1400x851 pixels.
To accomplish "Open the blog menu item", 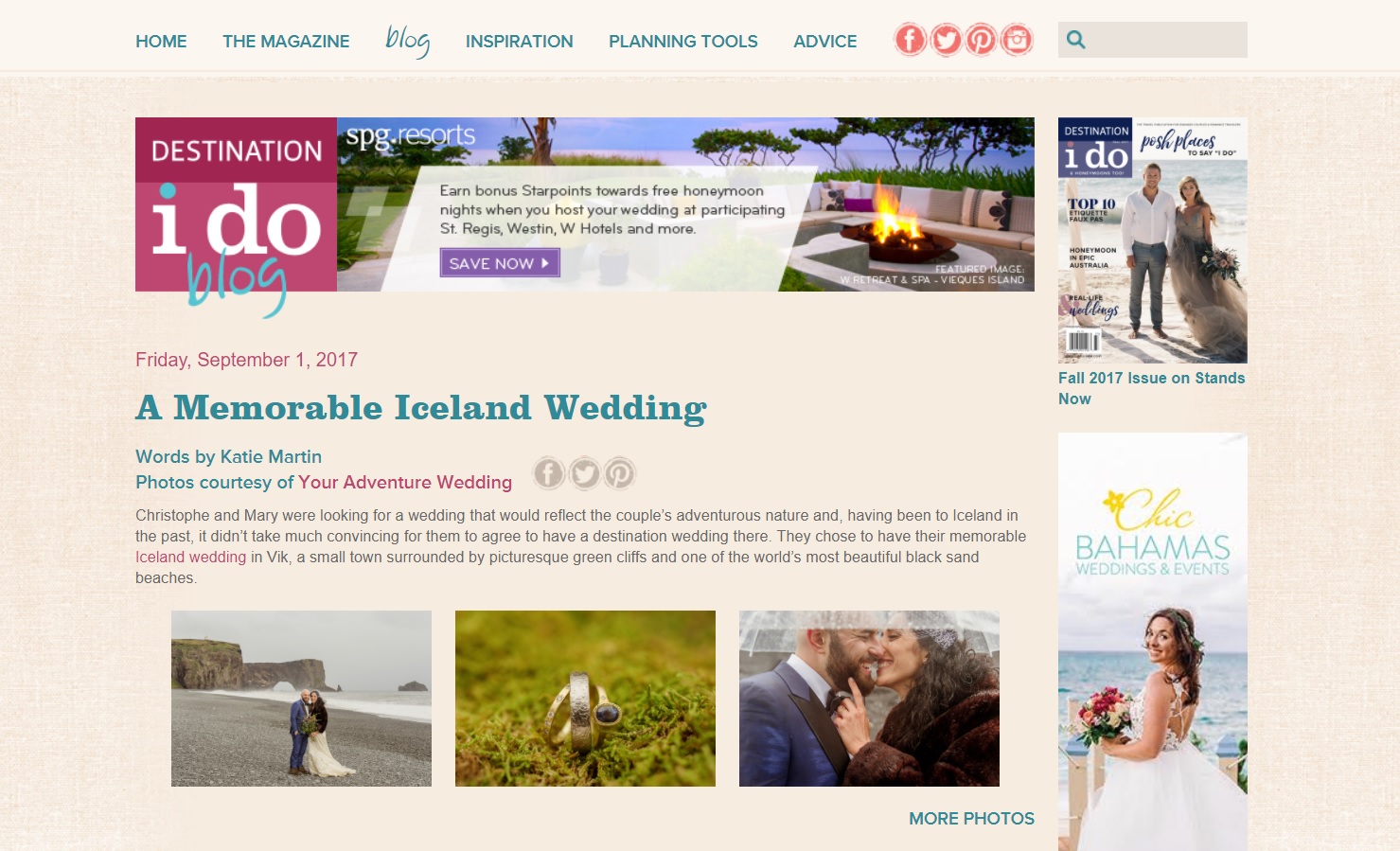I will tap(408, 41).
